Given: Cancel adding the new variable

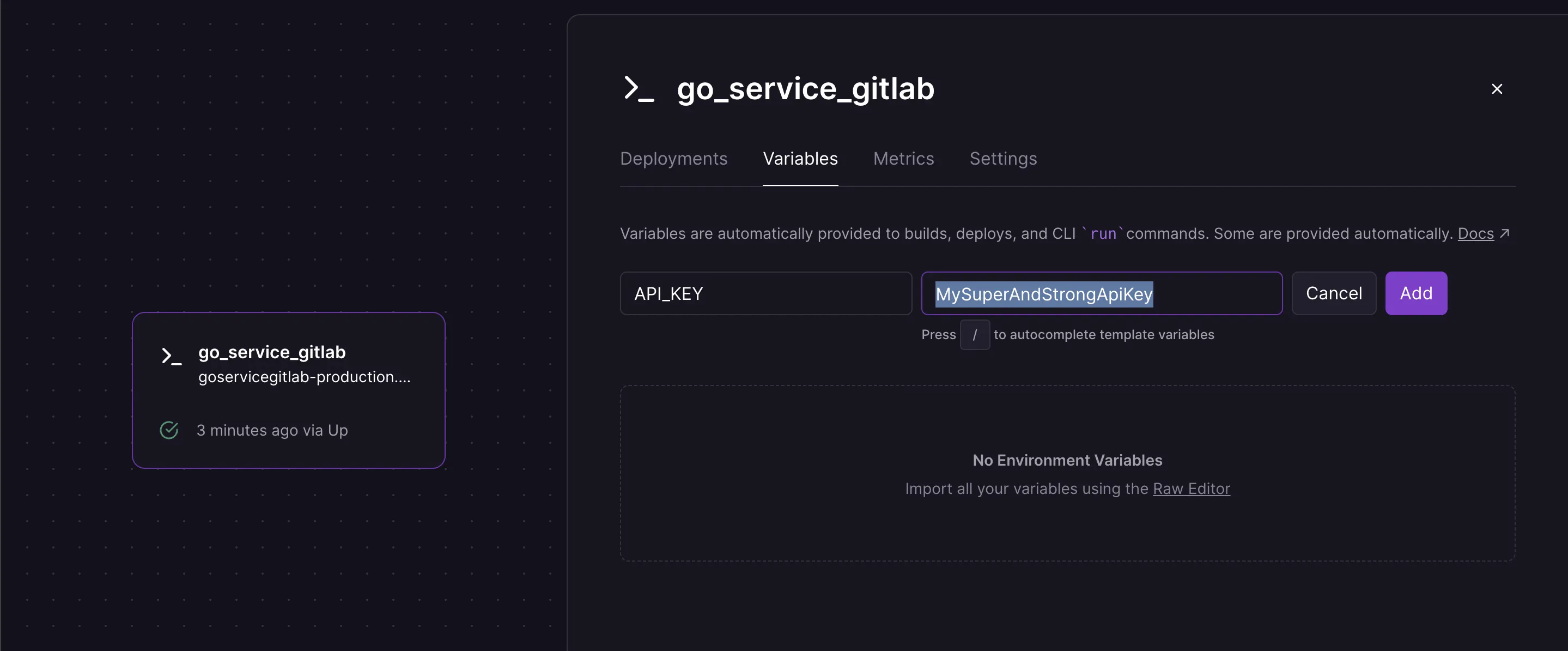Looking at the screenshot, I should [1333, 293].
